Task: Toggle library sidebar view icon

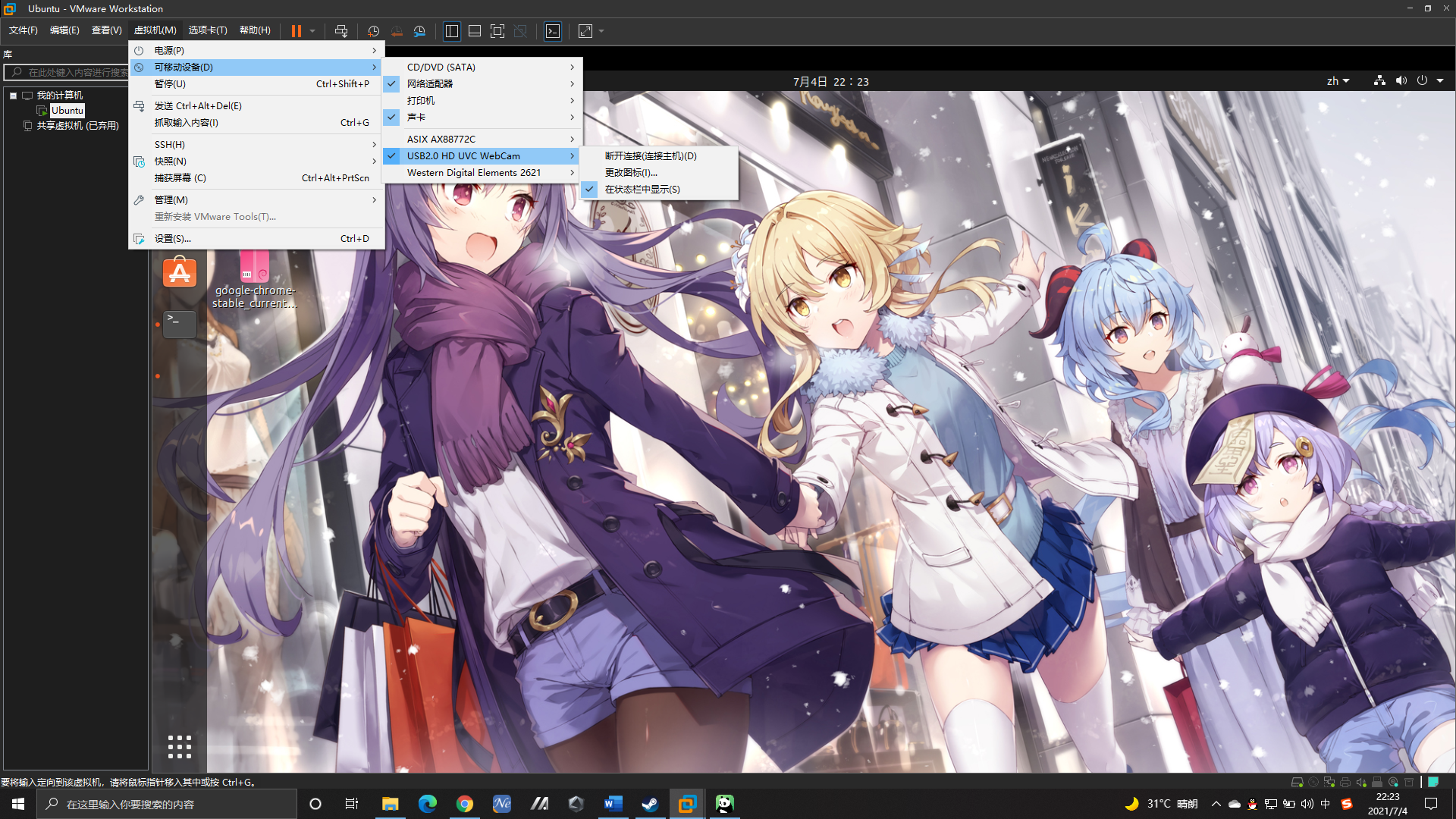Action: tap(452, 31)
